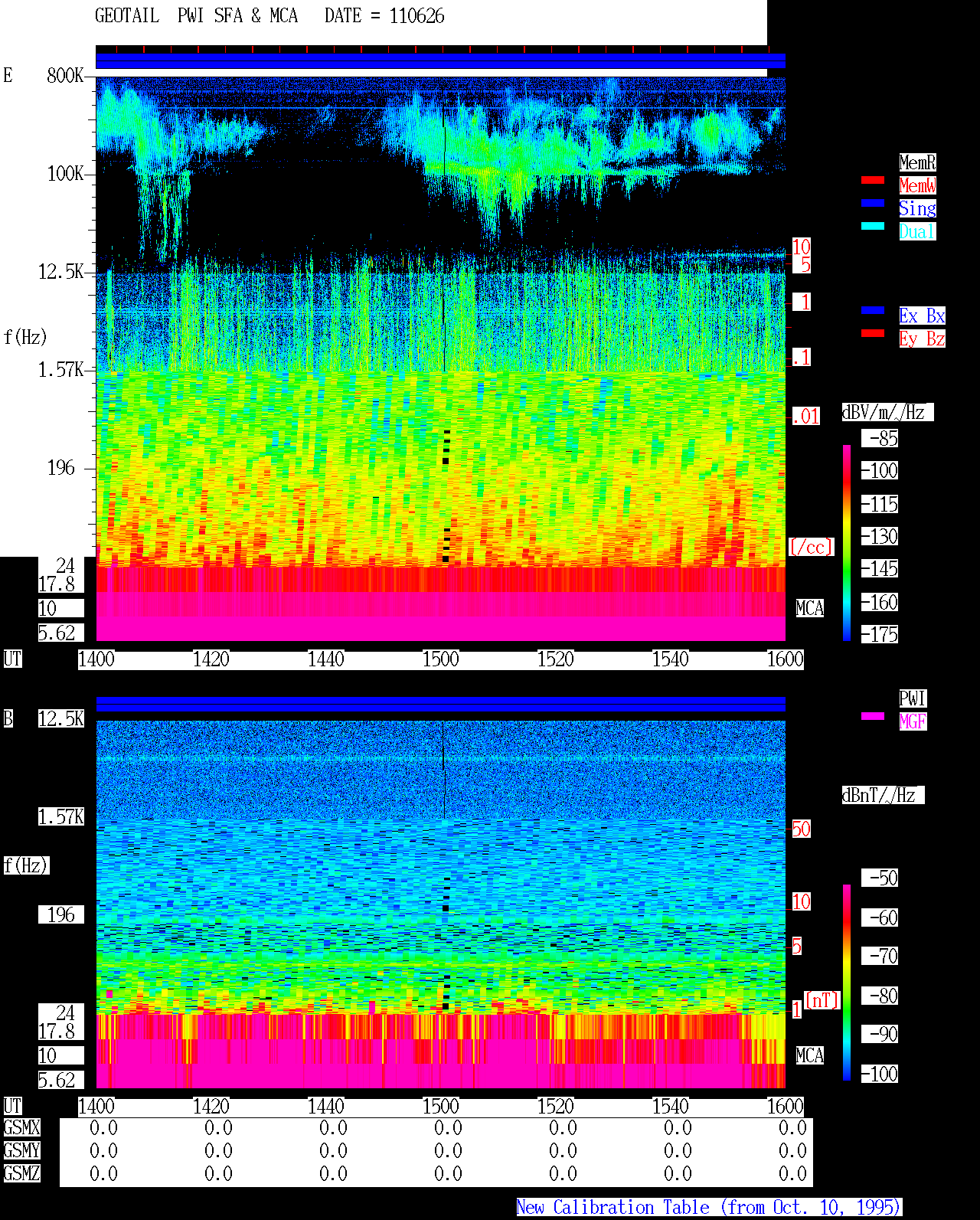Click the red Ey Bz legend swatch
This screenshot has height=1220, width=980.
point(873,333)
